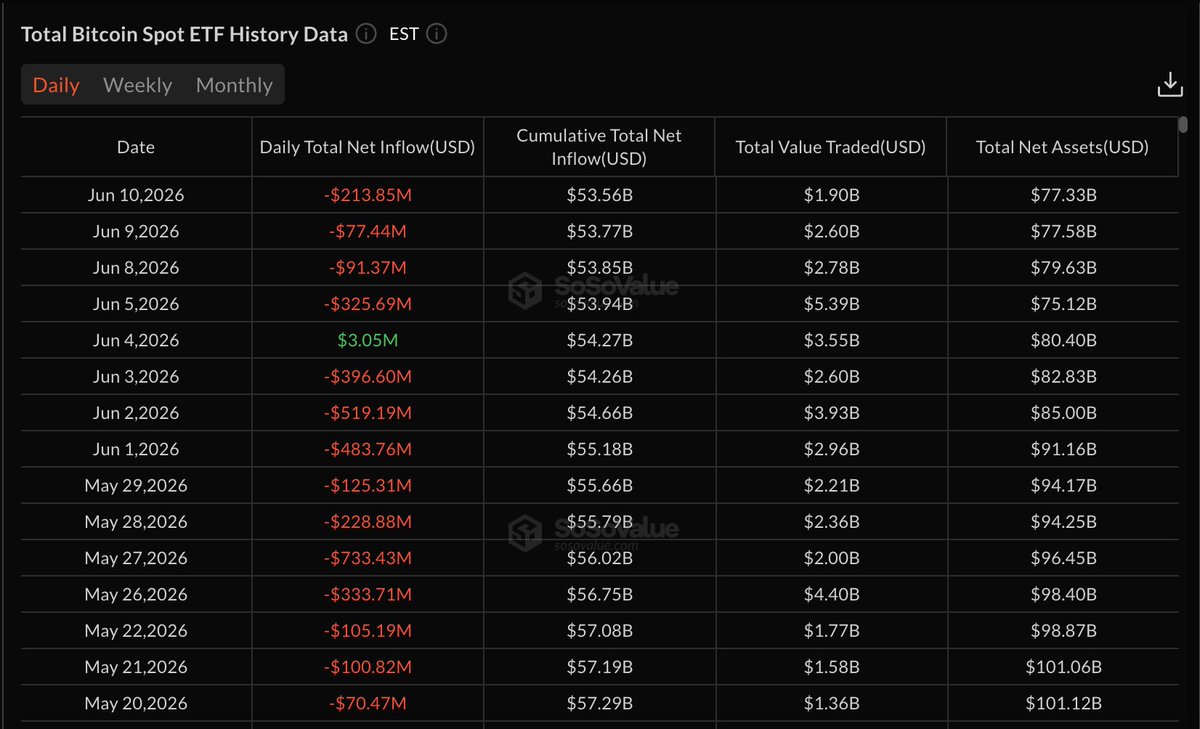Select the Jun 3,2026 date cell

click(136, 376)
